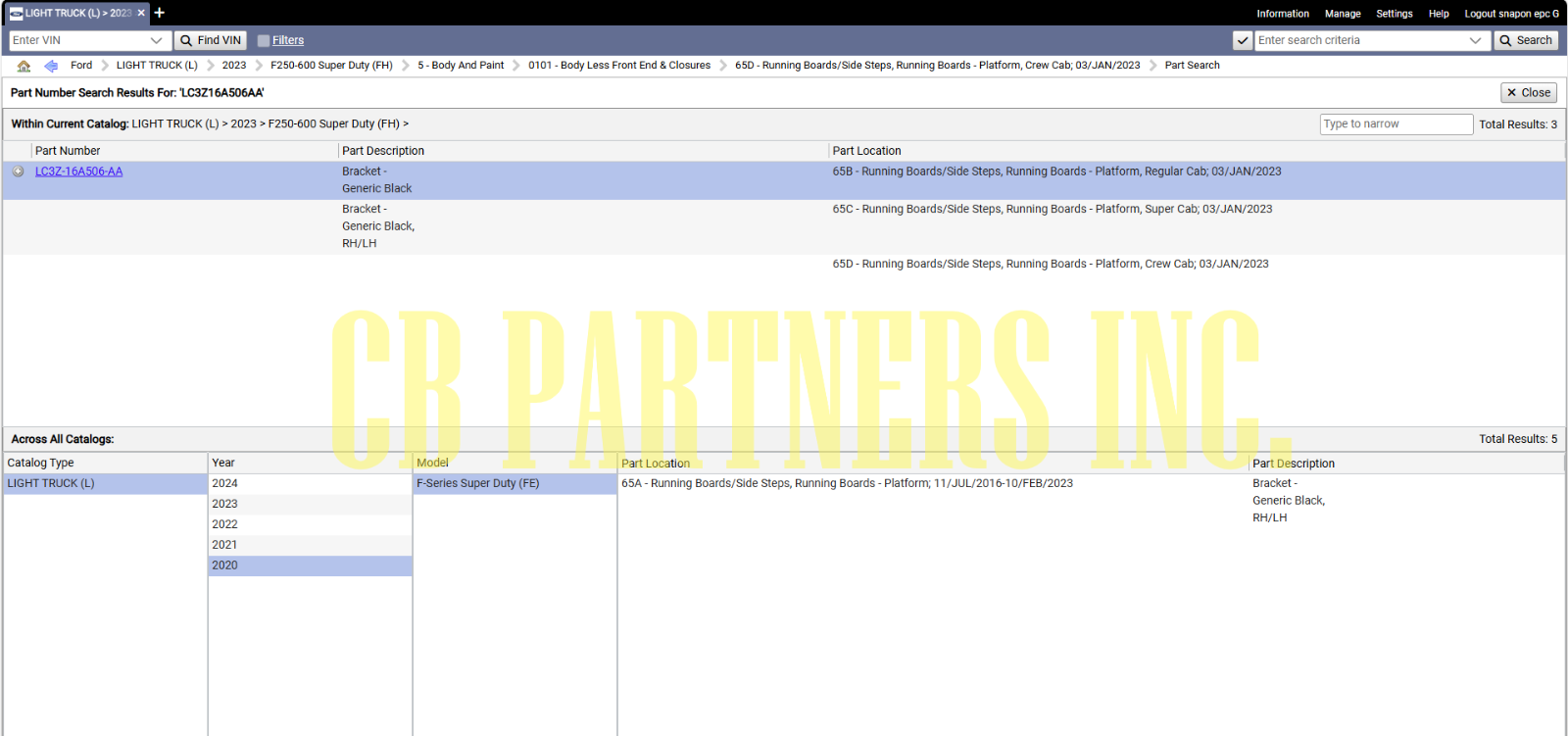Viewport: 1568px width, 736px height.
Task: Open a new tab with plus icon
Action: tap(160, 13)
